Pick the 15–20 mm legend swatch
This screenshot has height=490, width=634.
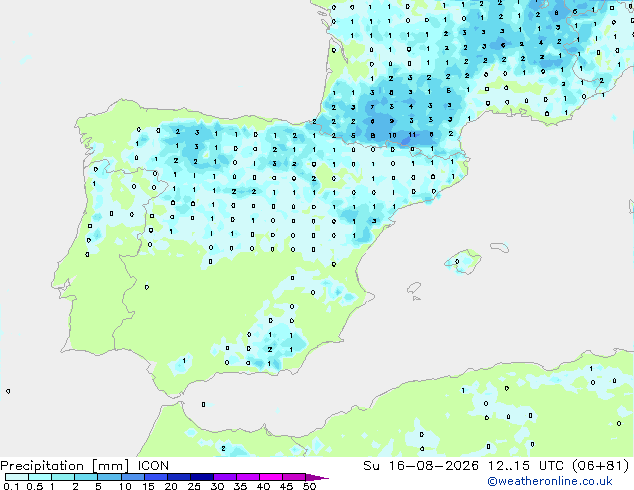[156, 477]
